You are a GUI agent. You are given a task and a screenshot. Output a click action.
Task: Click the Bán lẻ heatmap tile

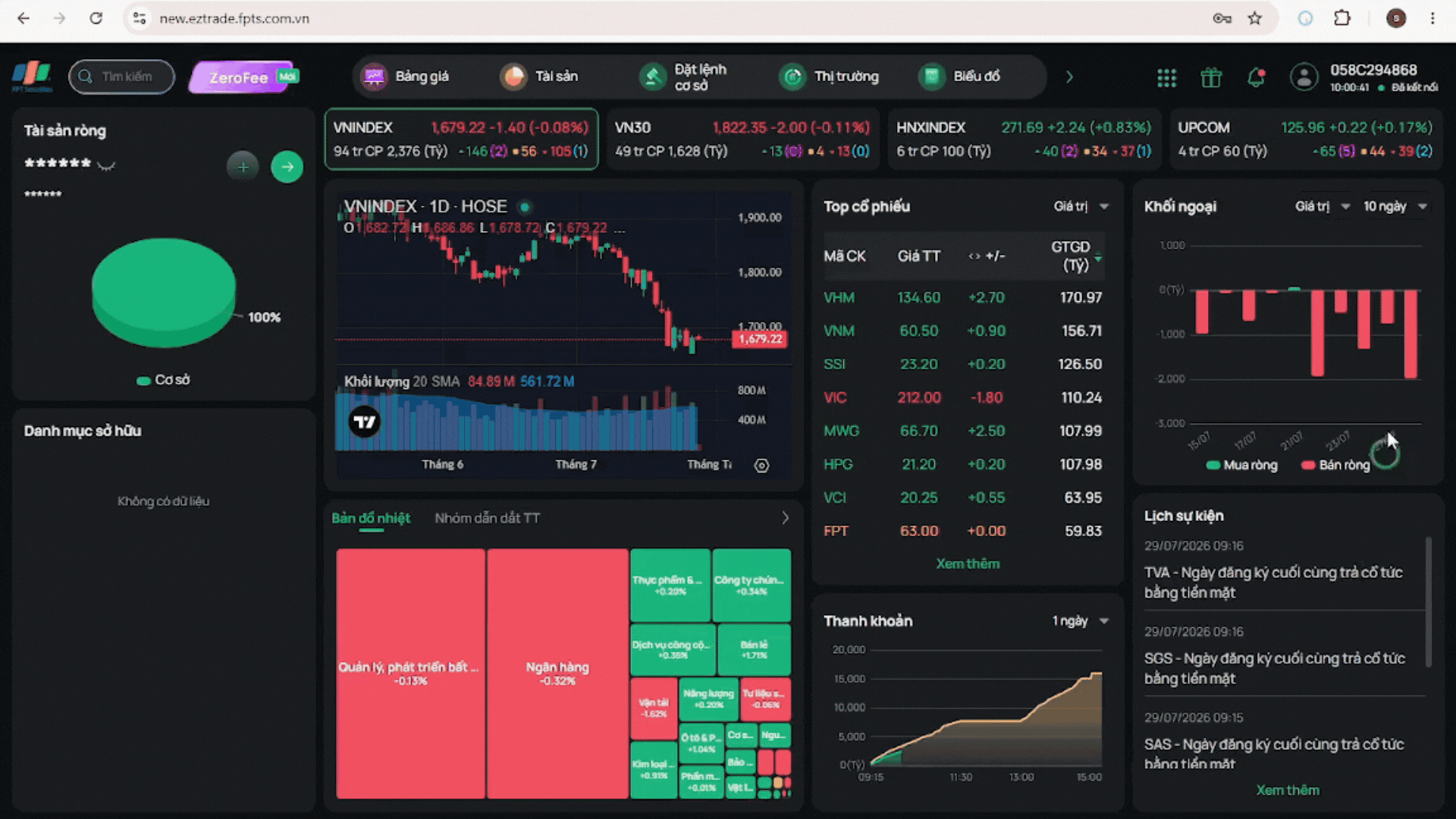(x=754, y=649)
